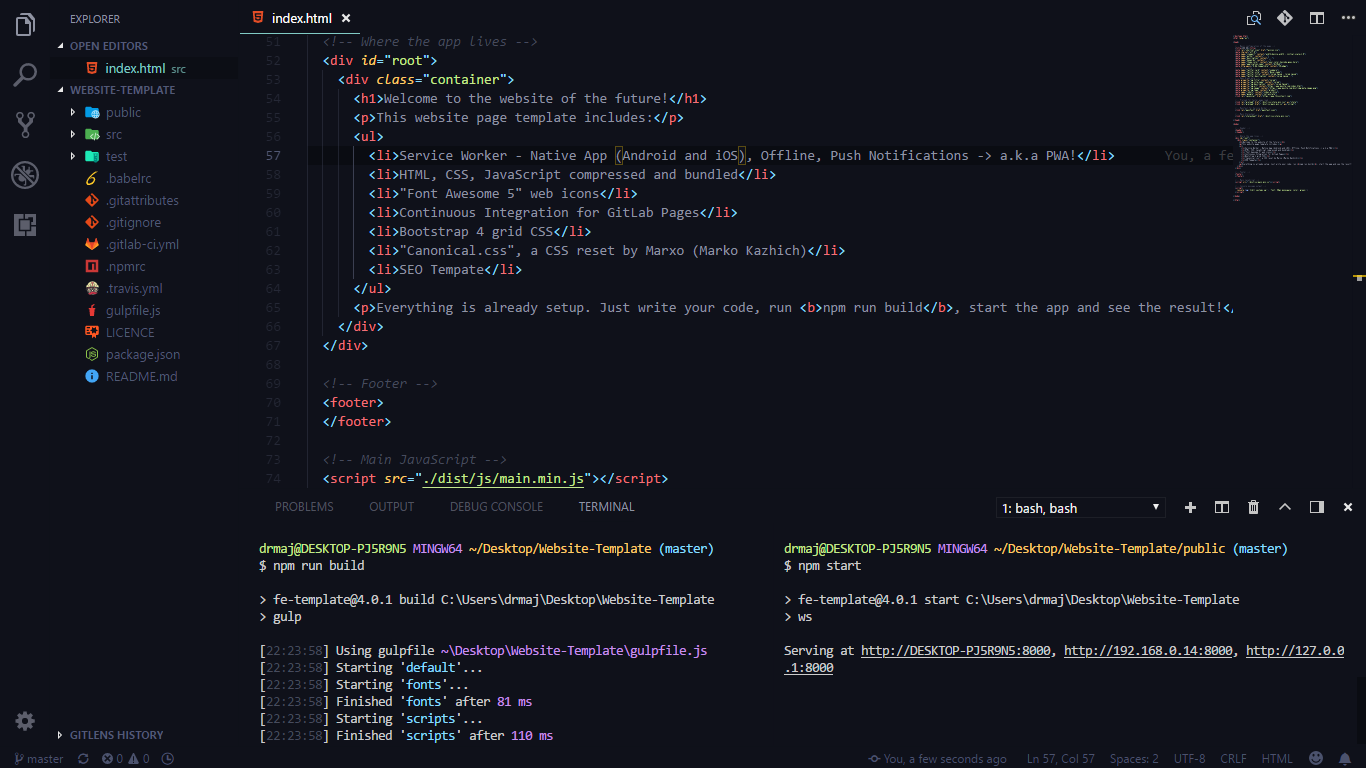1366x768 pixels.
Task: Select the Terminal tab
Action: 606,507
